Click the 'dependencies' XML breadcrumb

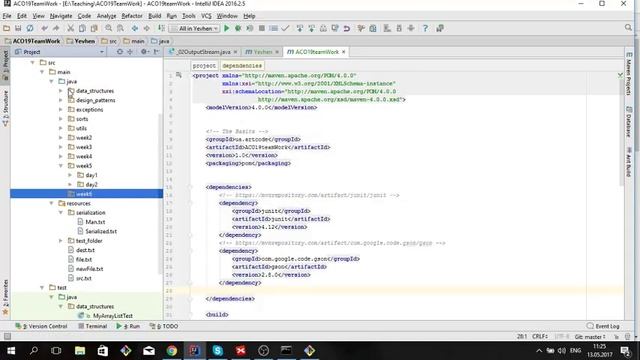242,66
